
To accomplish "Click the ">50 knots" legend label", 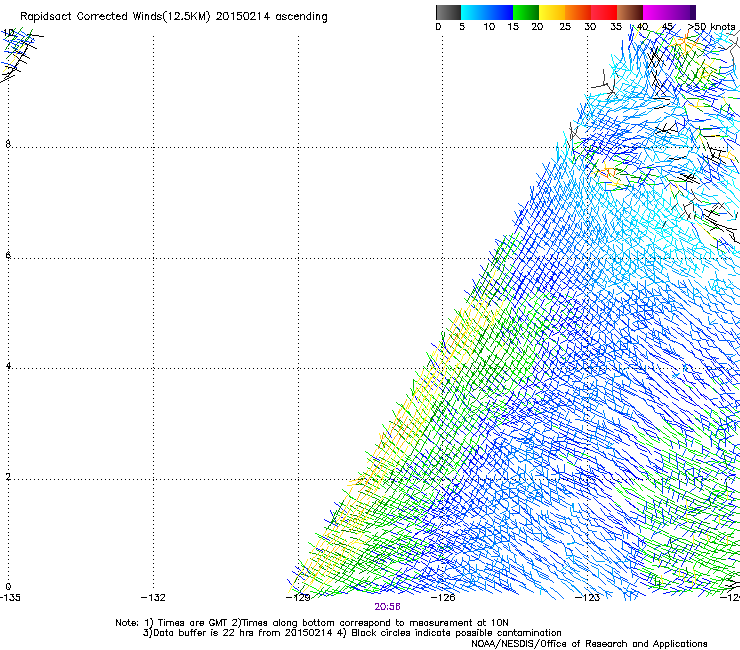I will coord(711,27).
